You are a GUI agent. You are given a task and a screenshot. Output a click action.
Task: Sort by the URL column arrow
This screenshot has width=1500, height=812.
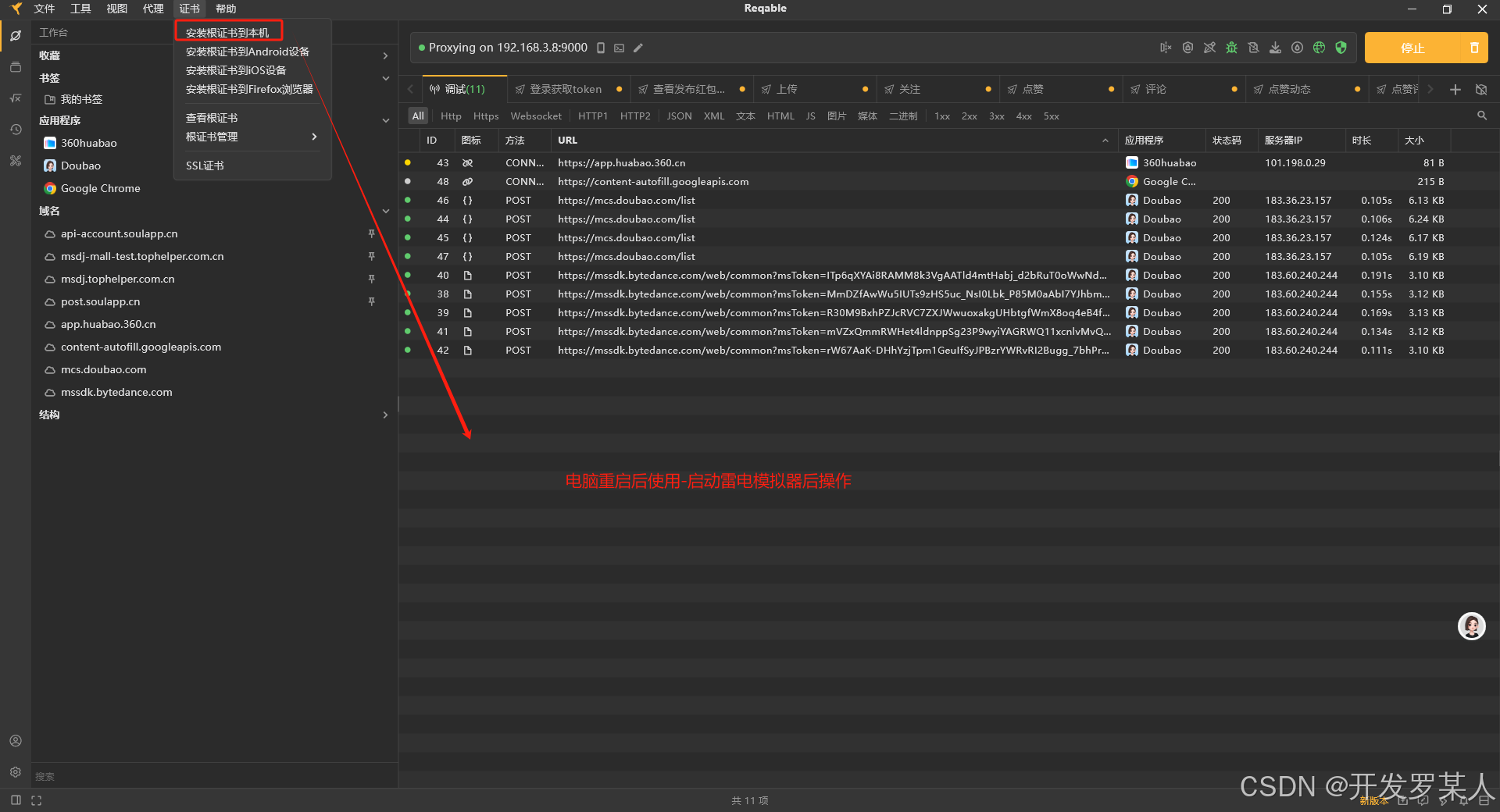[1105, 141]
